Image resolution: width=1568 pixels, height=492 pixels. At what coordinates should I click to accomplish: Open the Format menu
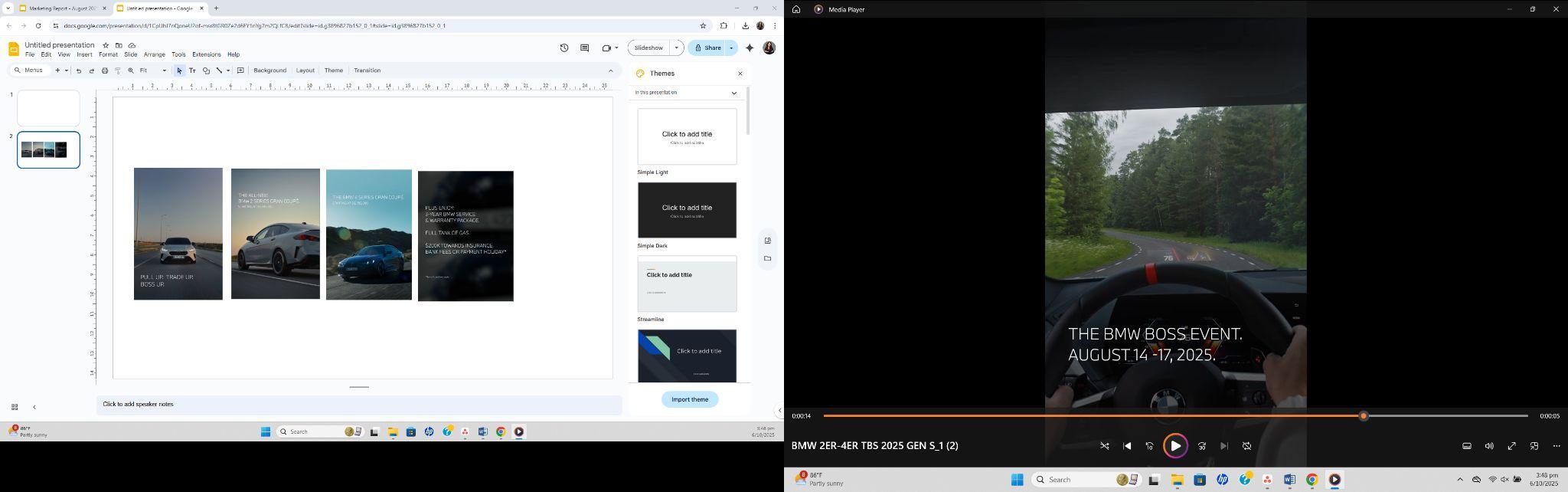(x=108, y=54)
